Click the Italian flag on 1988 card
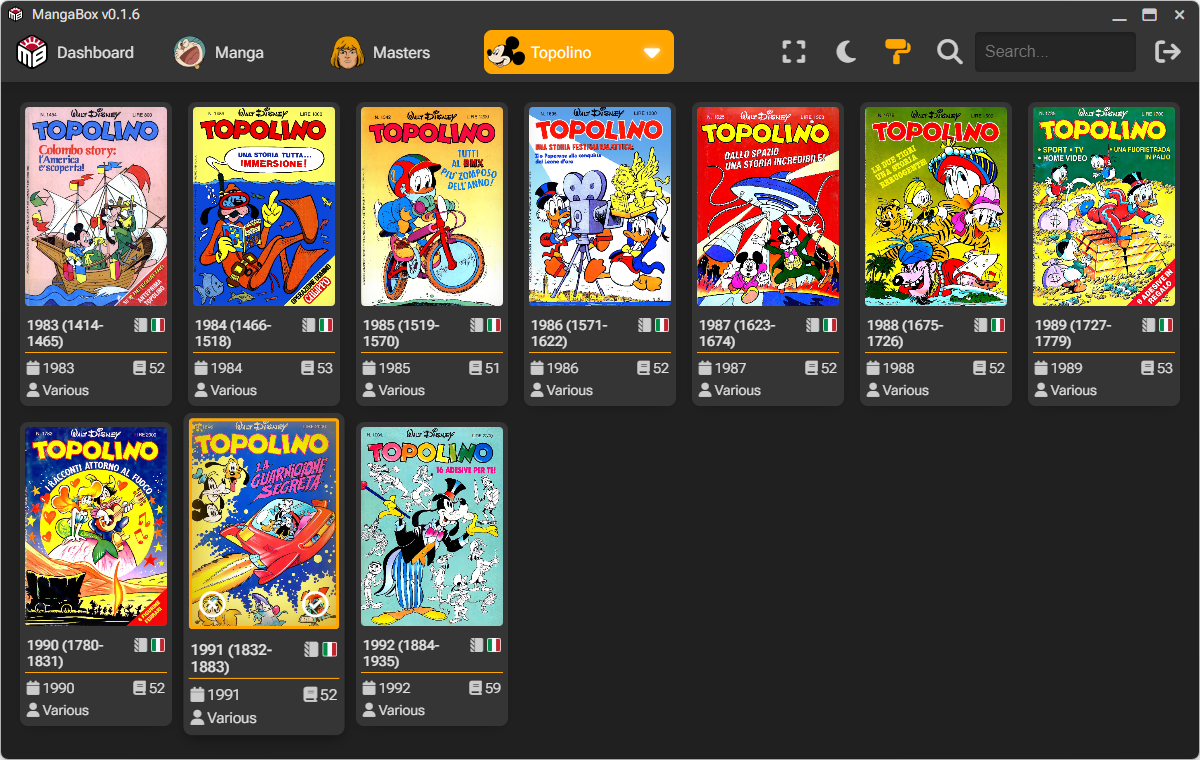The height and width of the screenshot is (760, 1200). [998, 325]
